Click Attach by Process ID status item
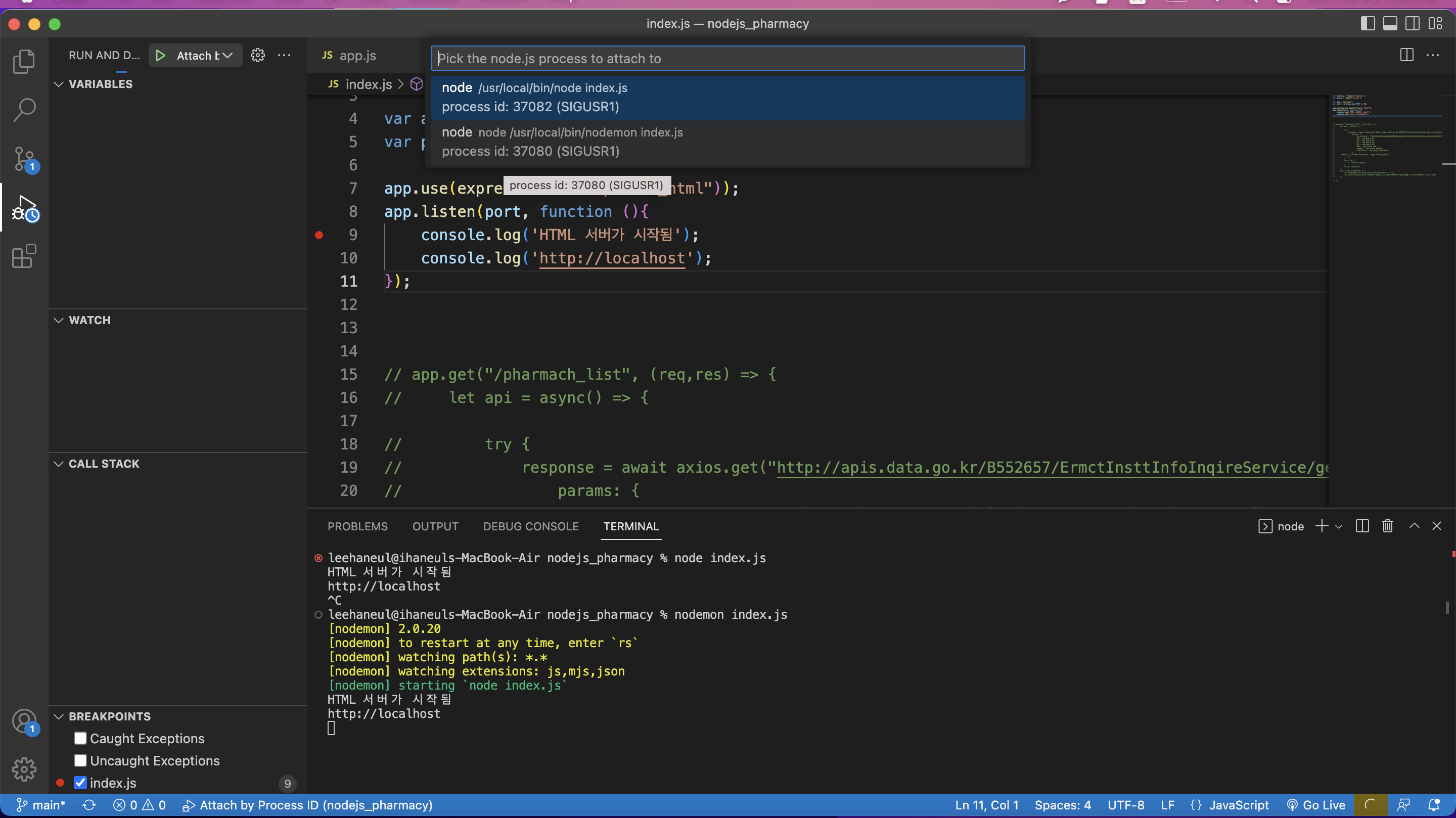Viewport: 1456px width, 818px height. point(307,805)
